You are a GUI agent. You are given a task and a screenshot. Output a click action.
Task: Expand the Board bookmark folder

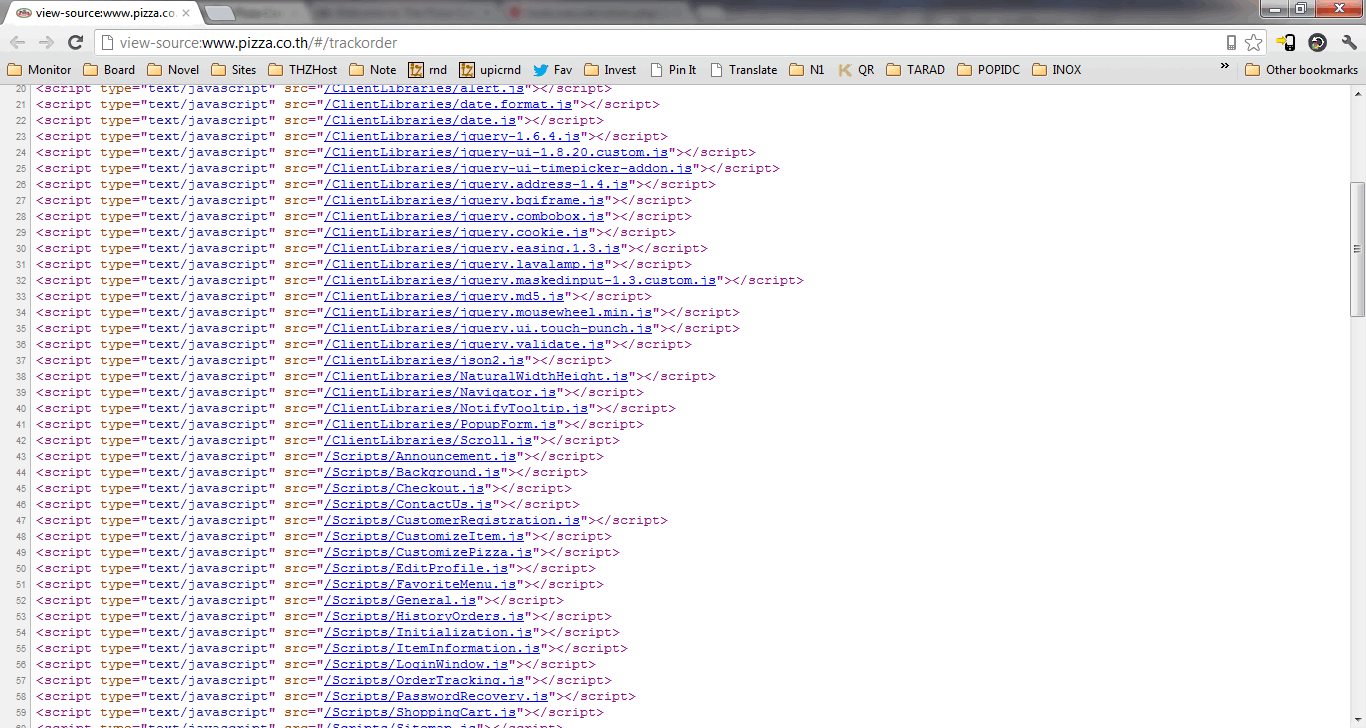[109, 70]
